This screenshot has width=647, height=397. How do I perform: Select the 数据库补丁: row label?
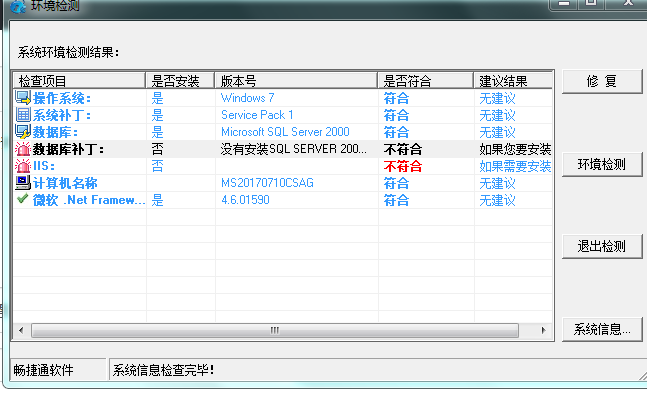[x=68, y=149]
